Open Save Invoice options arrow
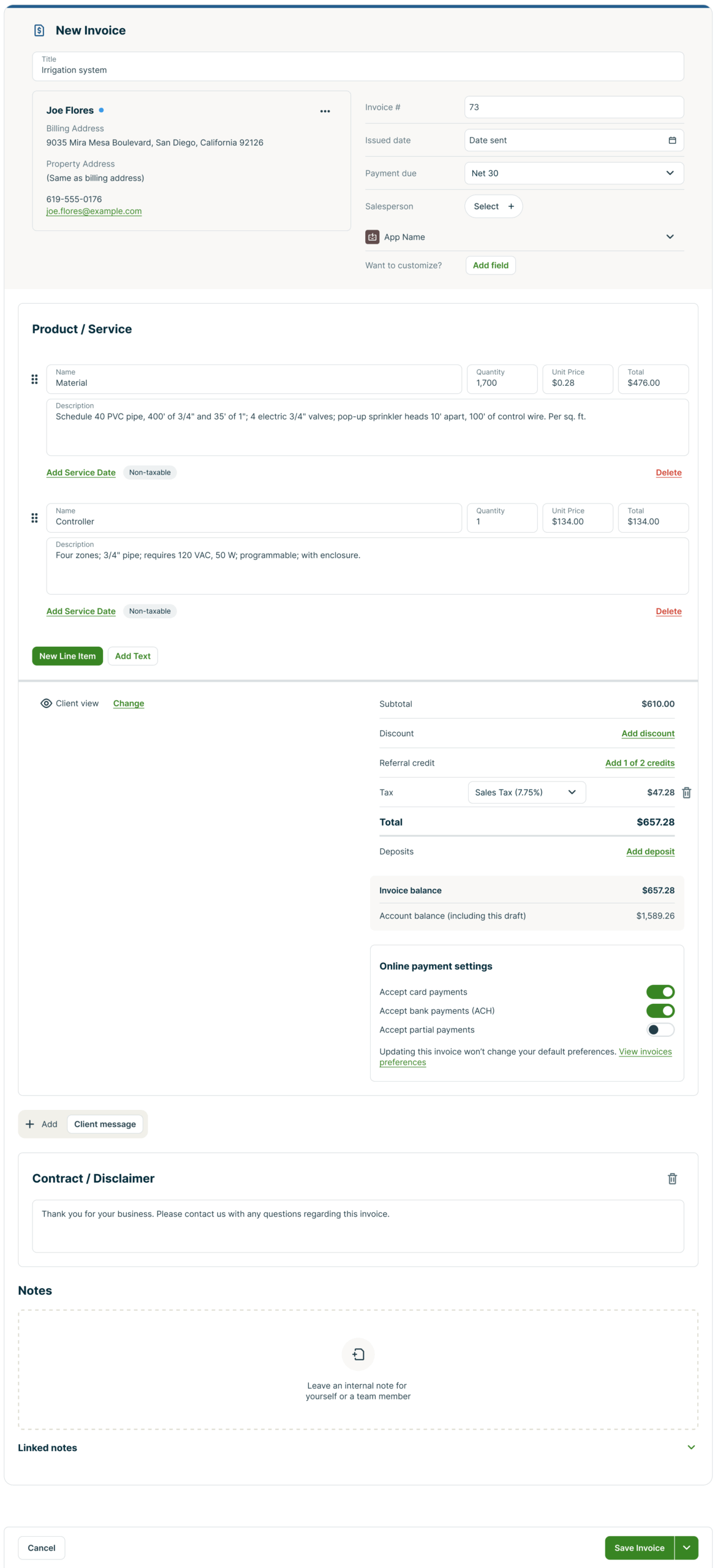Image resolution: width=715 pixels, height=1568 pixels. coord(686,1548)
